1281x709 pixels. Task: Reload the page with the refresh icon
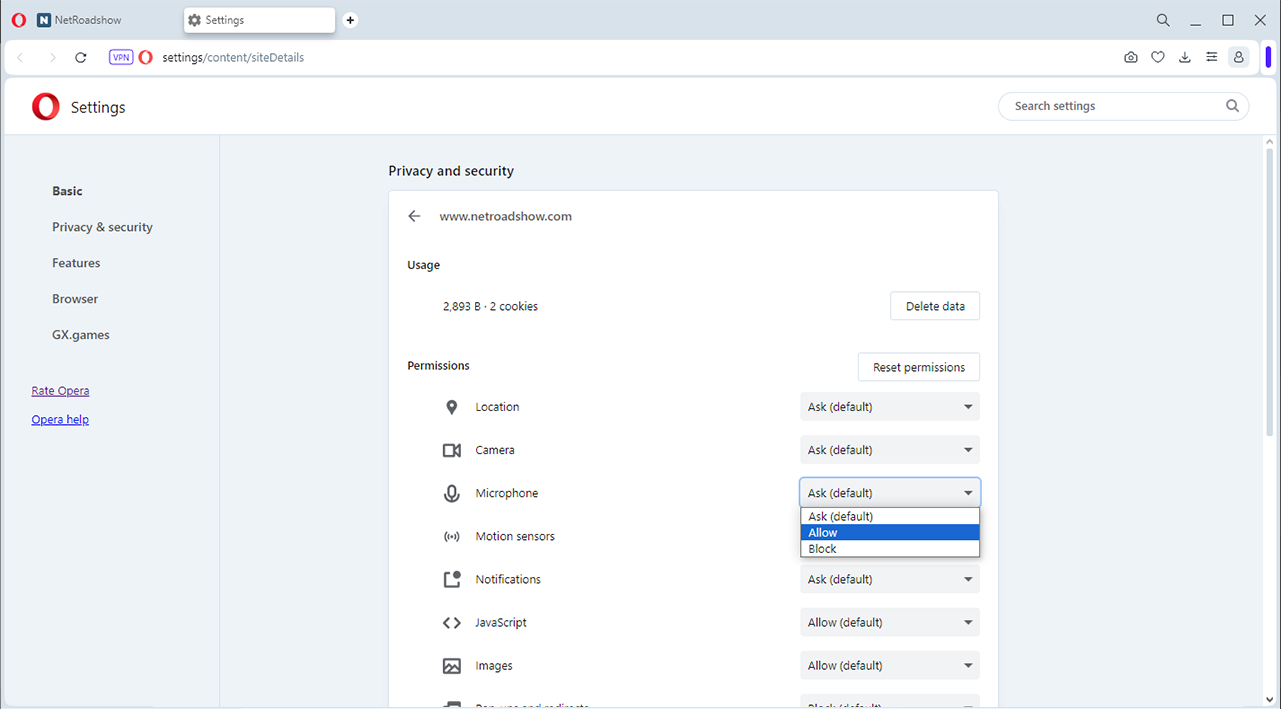(81, 57)
